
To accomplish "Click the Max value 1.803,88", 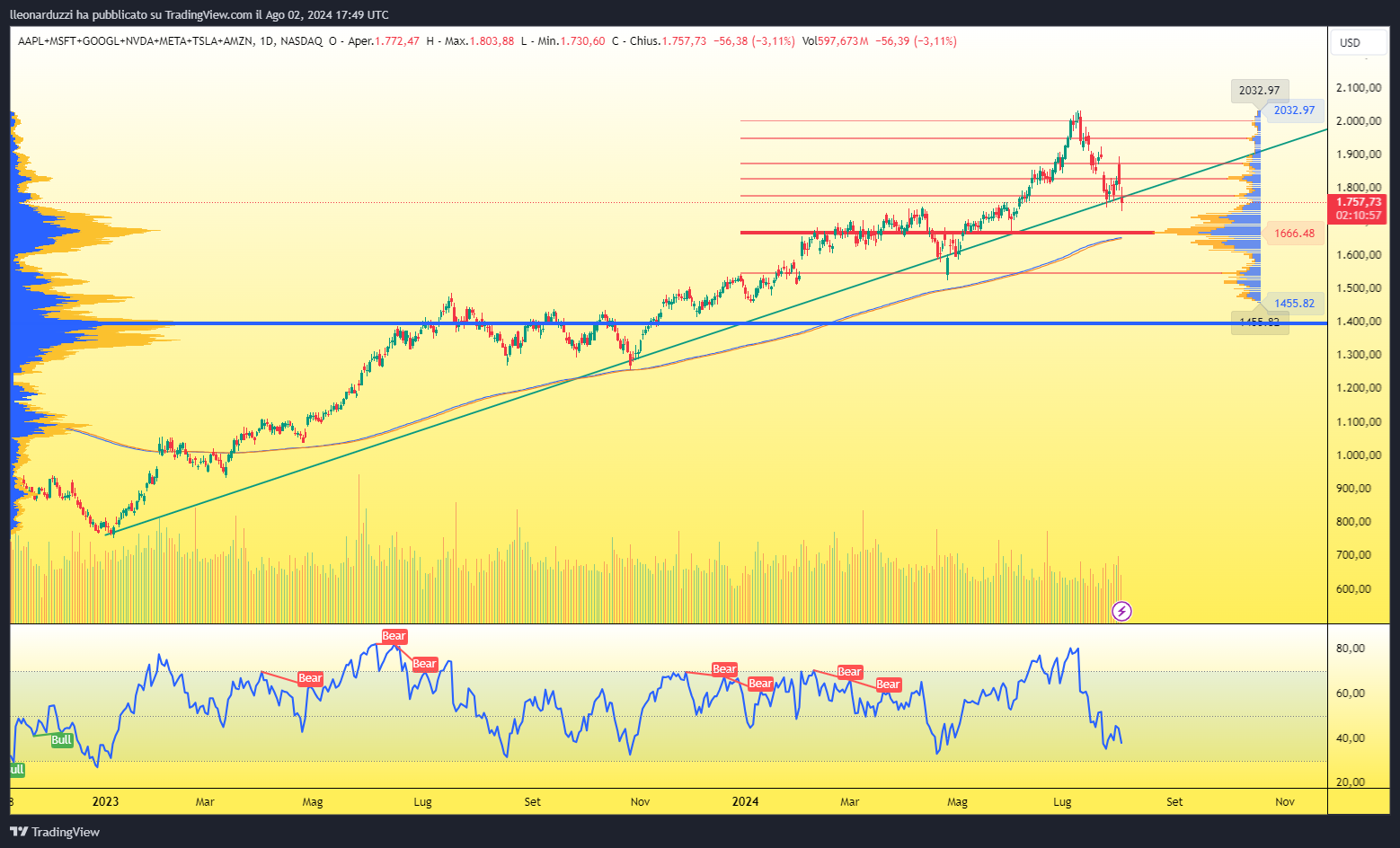I will 492,41.
